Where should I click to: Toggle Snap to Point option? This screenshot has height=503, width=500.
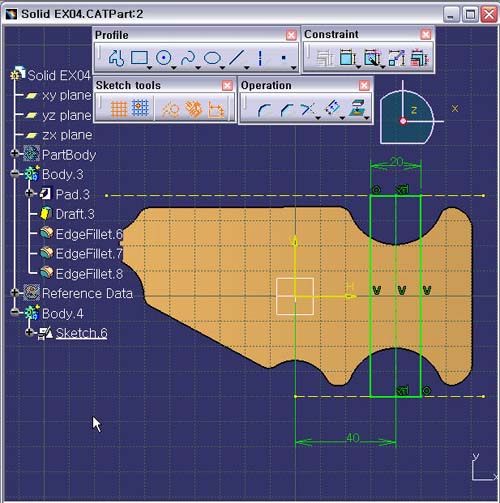(140, 108)
